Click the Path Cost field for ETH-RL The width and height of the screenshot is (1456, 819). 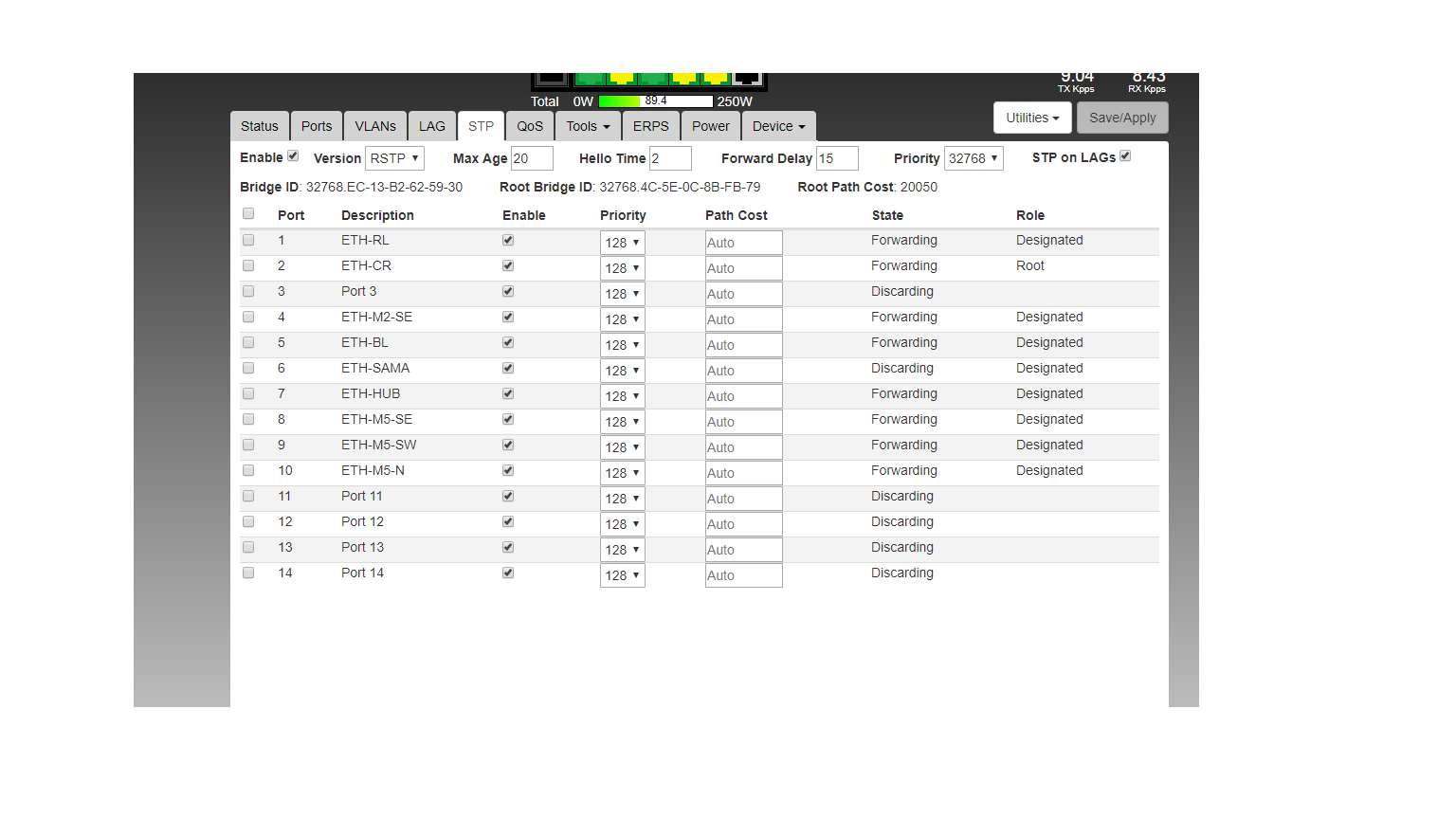coord(743,243)
